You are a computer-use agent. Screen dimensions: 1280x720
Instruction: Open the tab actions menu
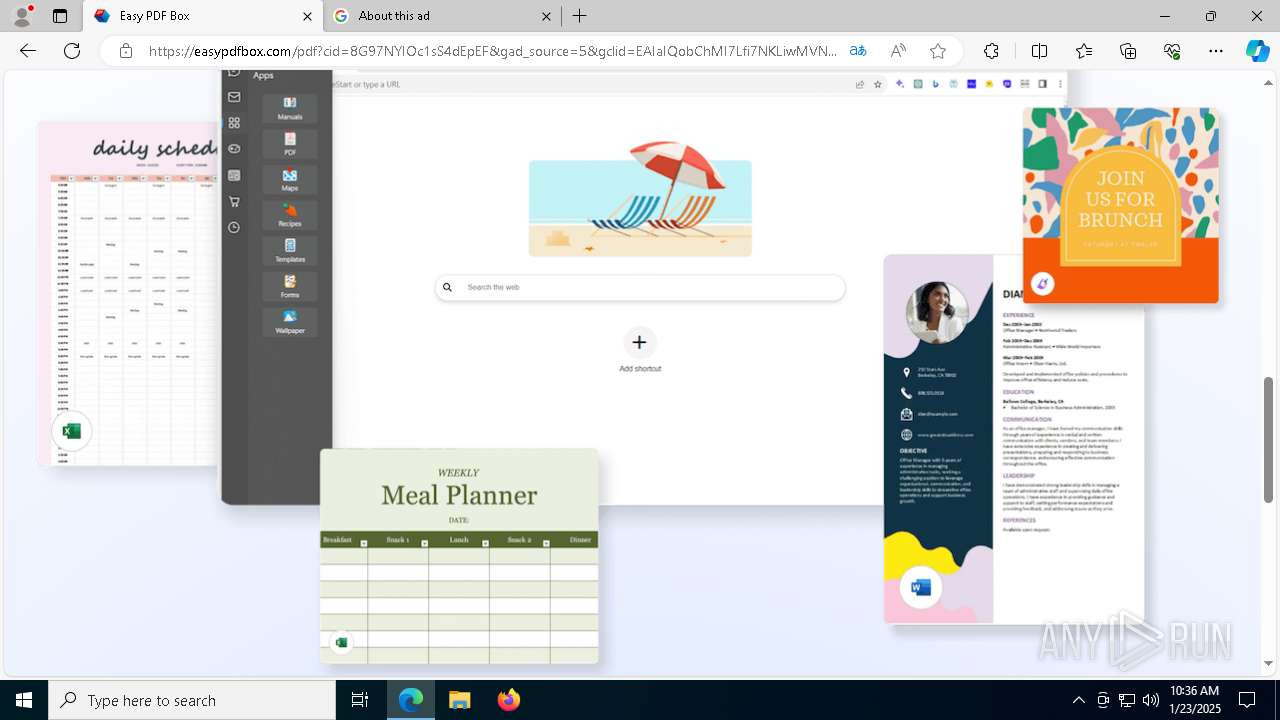[60, 16]
